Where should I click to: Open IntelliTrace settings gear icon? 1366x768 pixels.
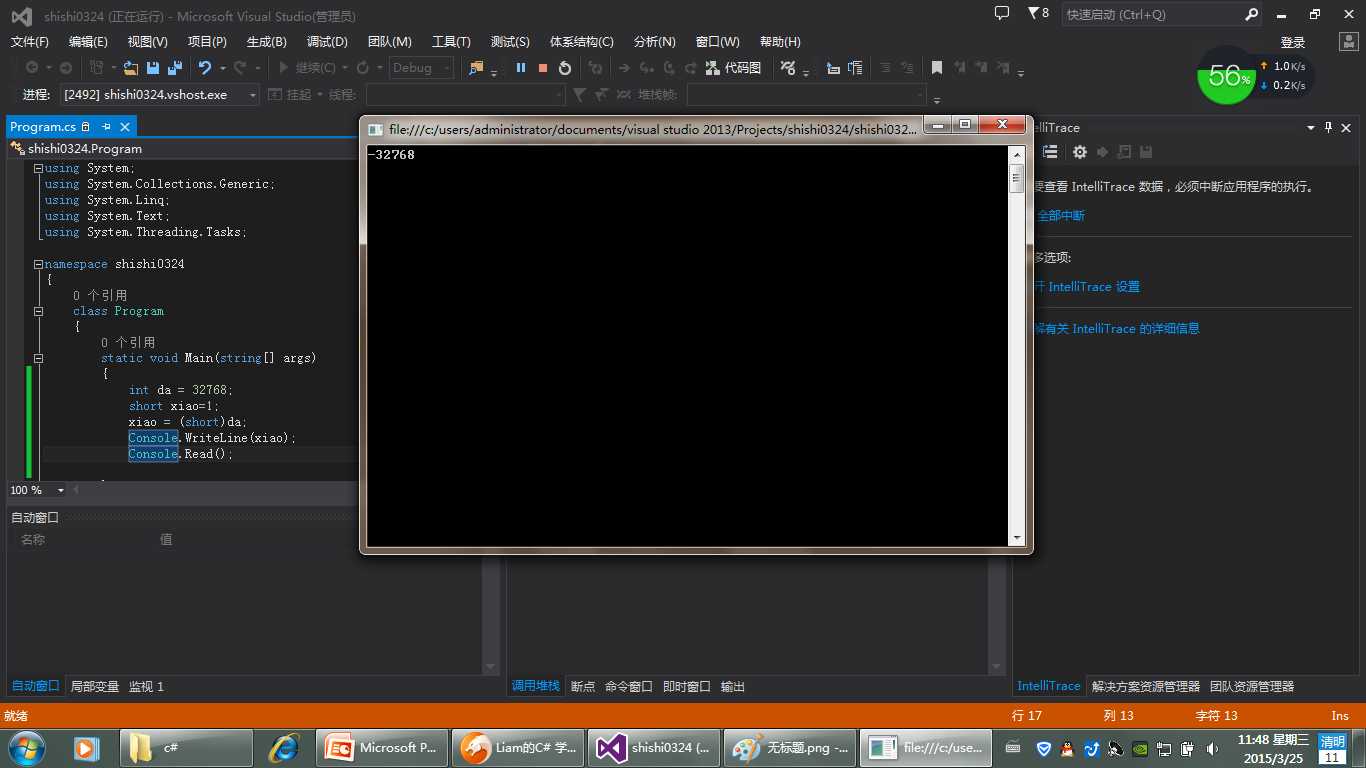[x=1080, y=152]
